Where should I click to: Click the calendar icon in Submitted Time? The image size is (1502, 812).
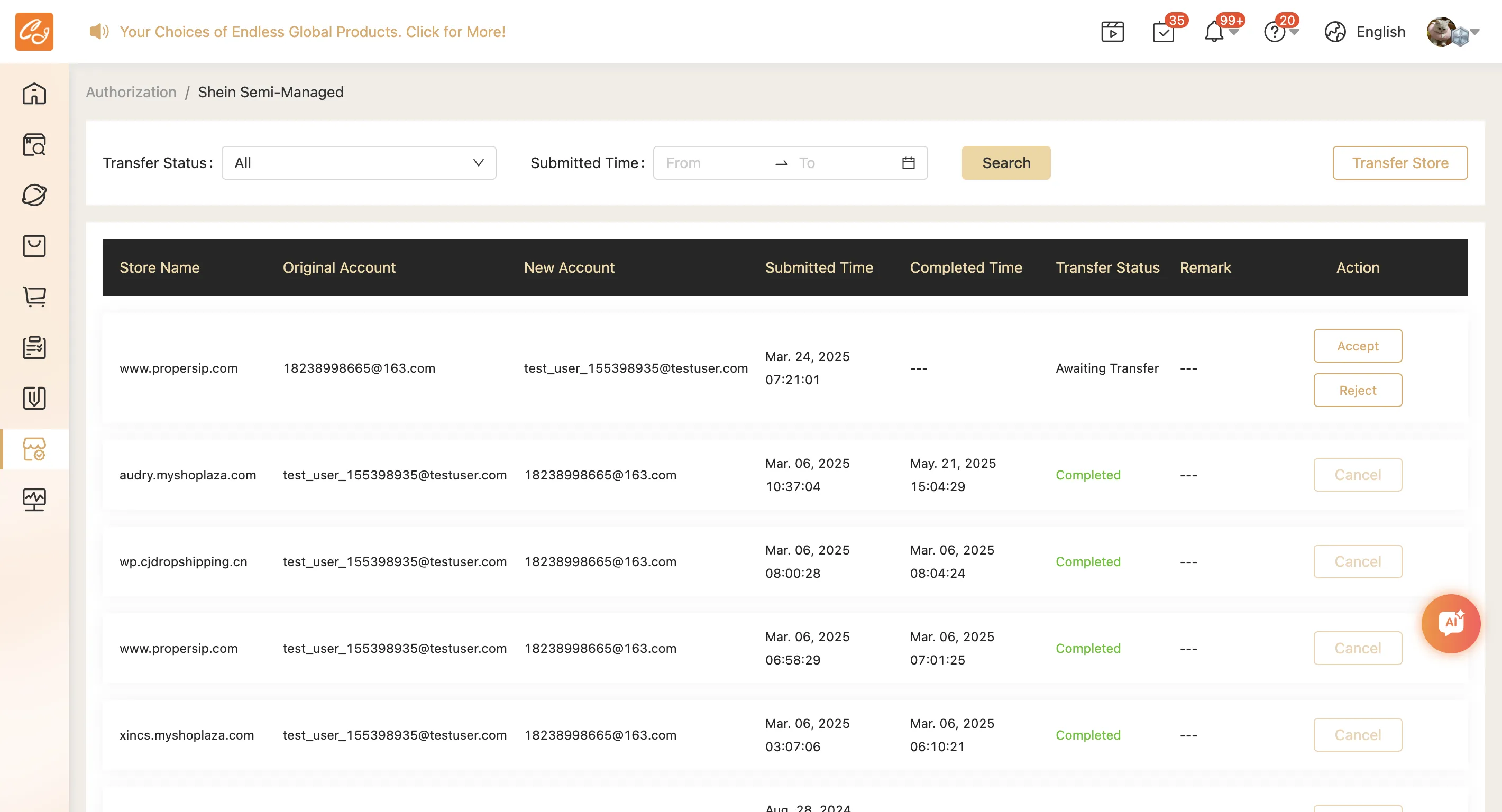tap(908, 163)
